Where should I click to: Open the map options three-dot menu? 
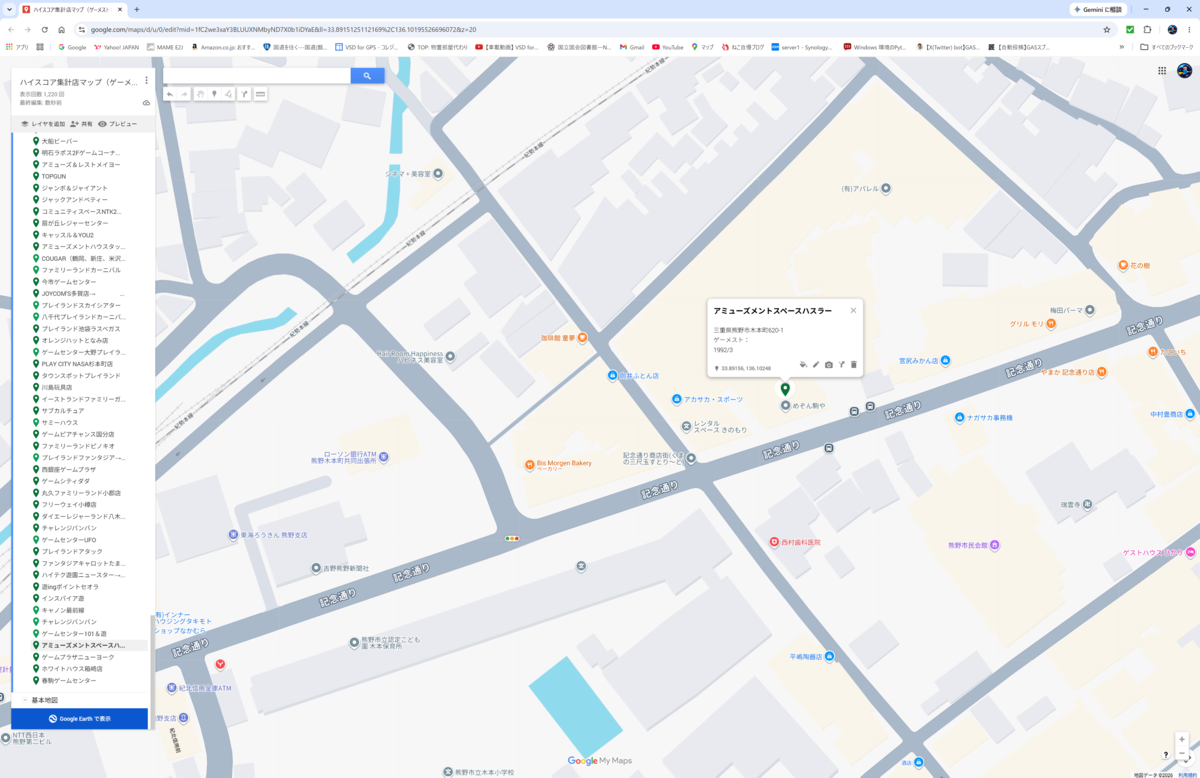(x=146, y=81)
